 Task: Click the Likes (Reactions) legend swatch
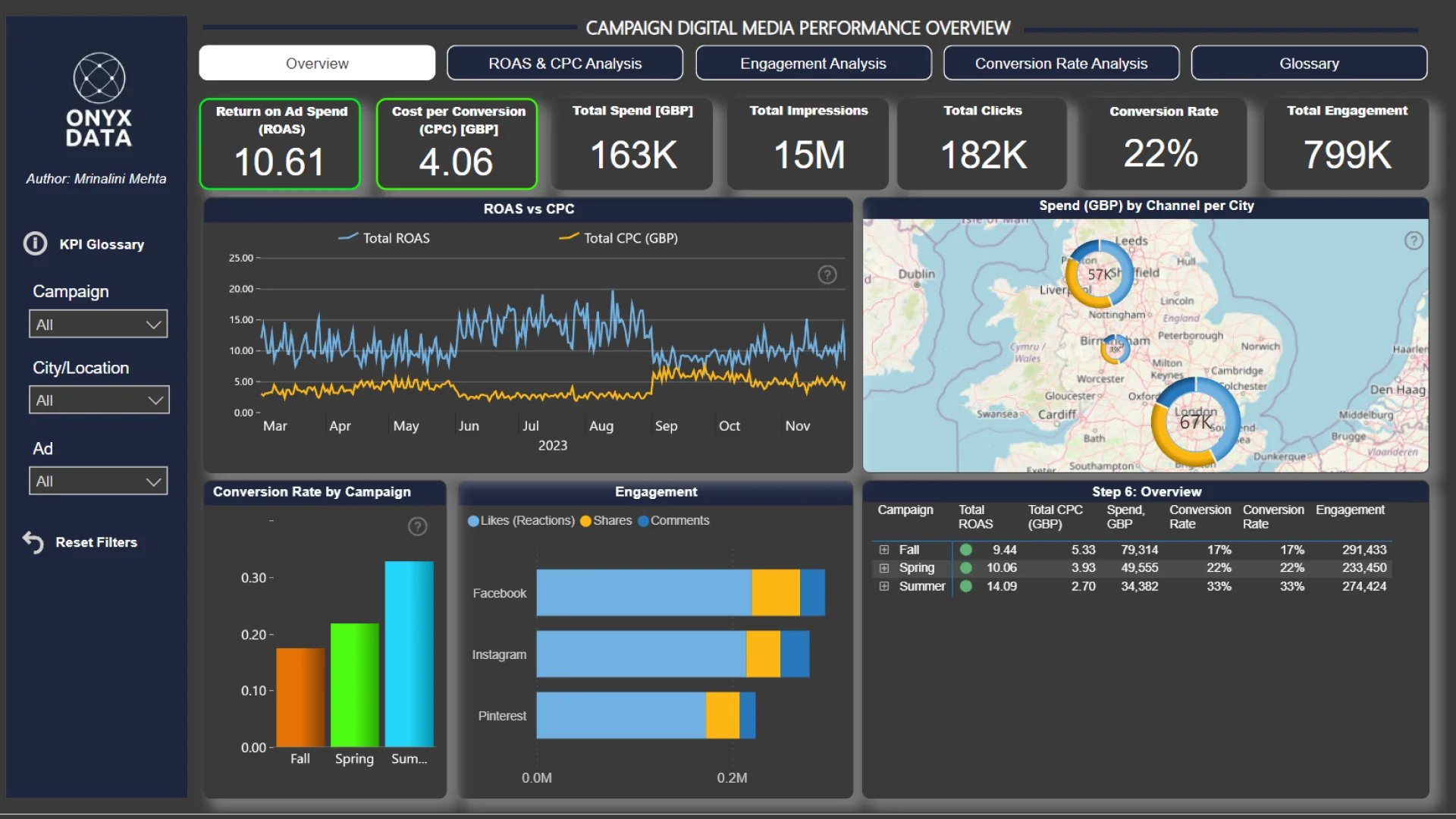(473, 521)
